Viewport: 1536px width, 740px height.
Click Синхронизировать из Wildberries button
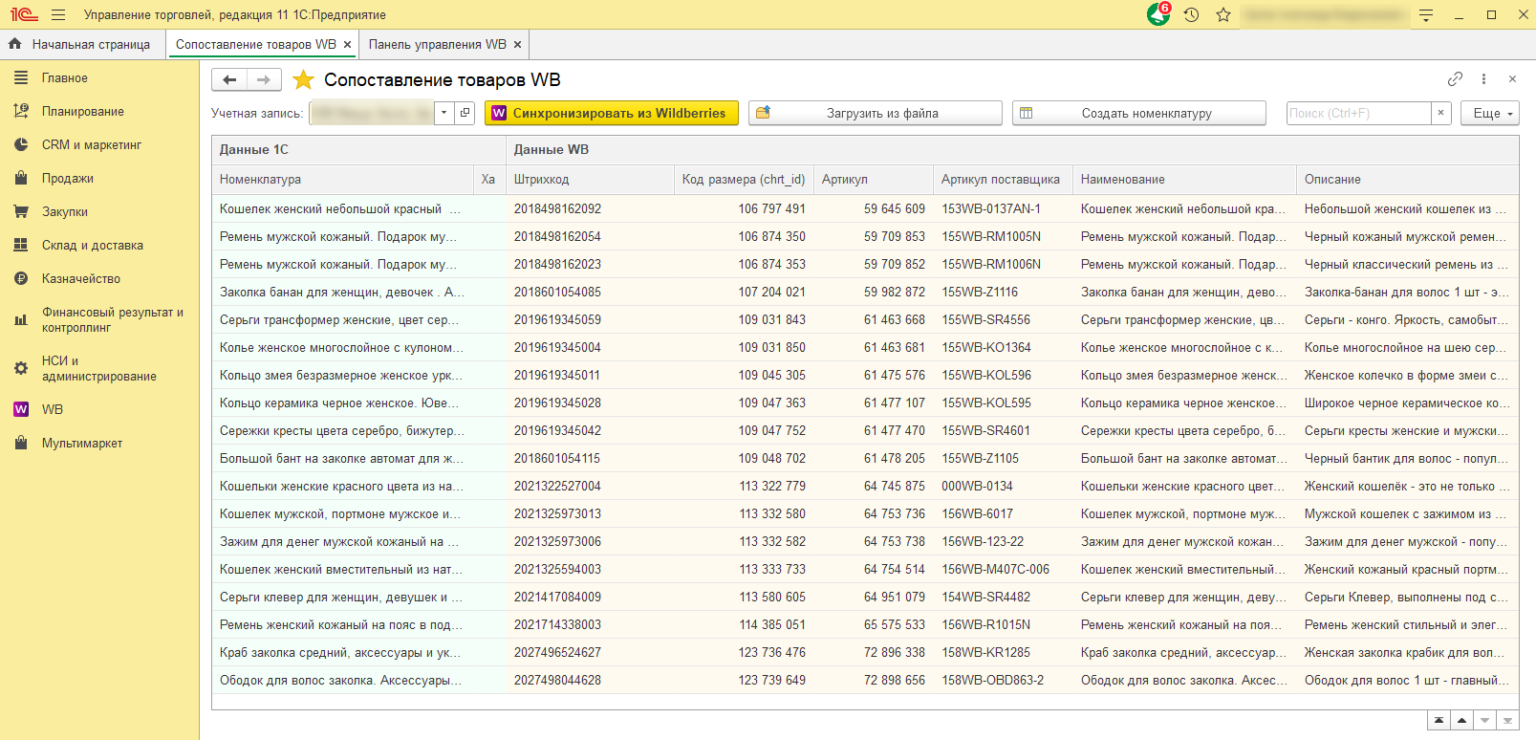click(x=611, y=113)
